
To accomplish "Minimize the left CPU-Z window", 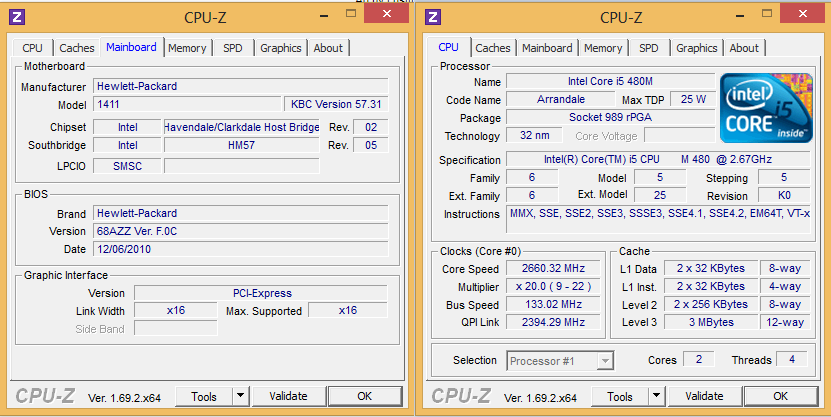I will (324, 15).
